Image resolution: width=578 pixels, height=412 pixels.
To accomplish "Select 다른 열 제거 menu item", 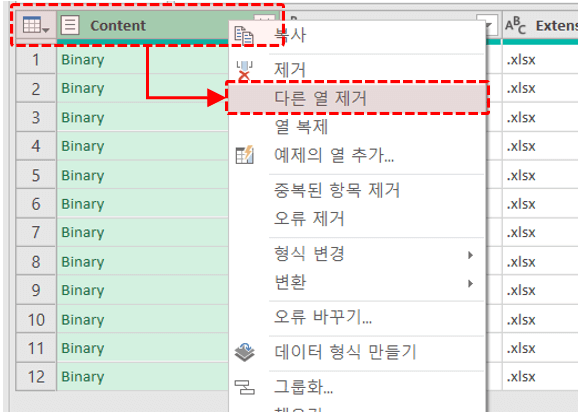I will [357, 98].
